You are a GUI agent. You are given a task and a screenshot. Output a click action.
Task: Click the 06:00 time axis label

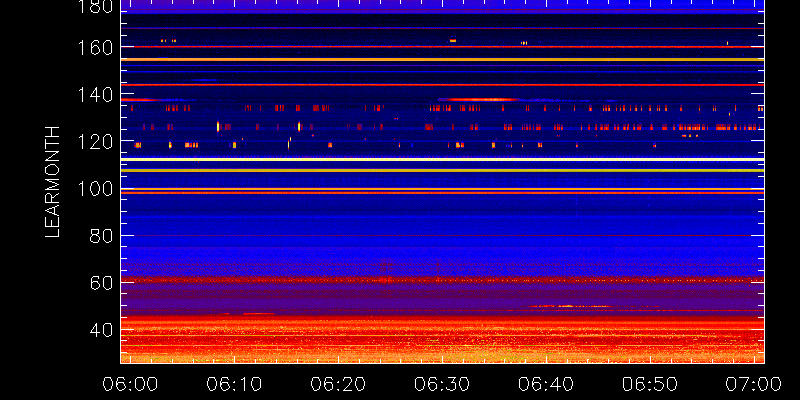pos(130,384)
